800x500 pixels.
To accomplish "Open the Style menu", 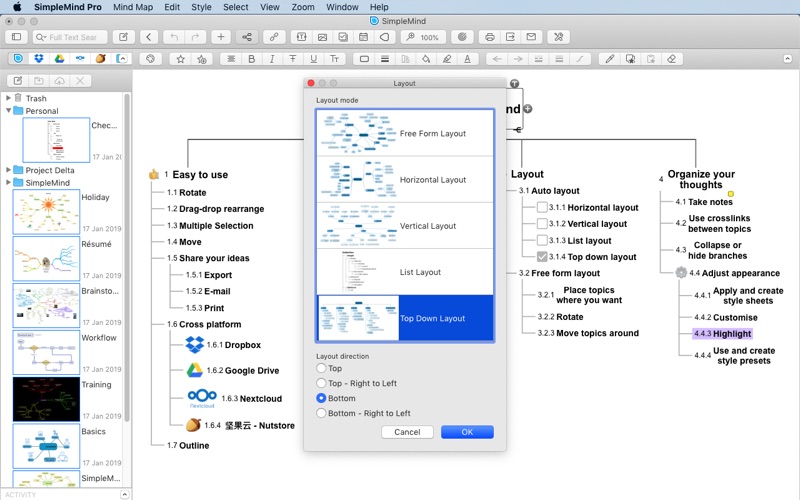I will click(x=201, y=7).
